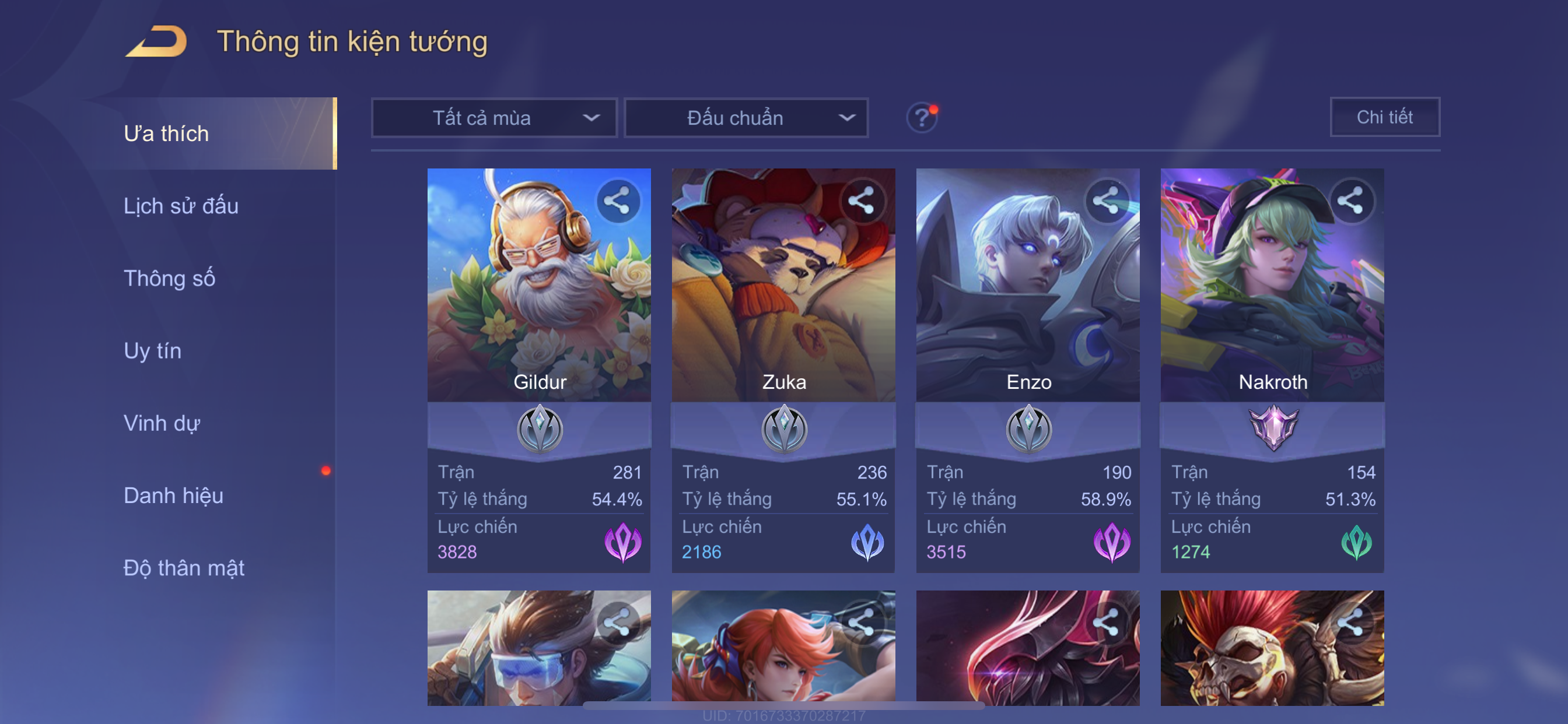Click the horizontal scrollbar under the hero list
This screenshot has height=724, width=1568.
[783, 705]
